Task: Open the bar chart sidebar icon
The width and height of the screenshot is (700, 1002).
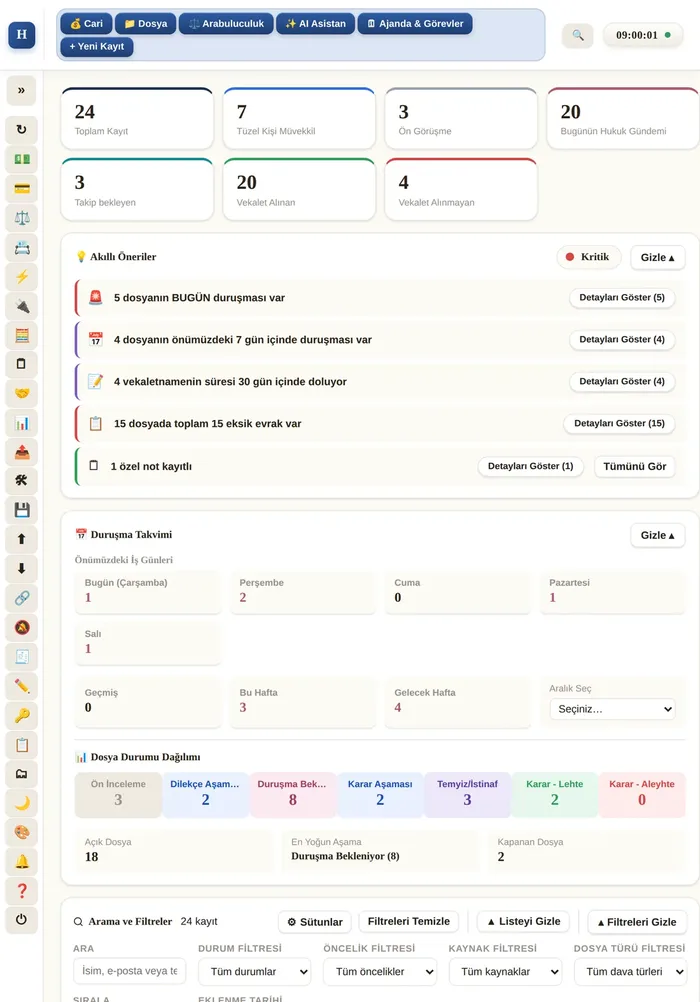Action: tap(22, 422)
